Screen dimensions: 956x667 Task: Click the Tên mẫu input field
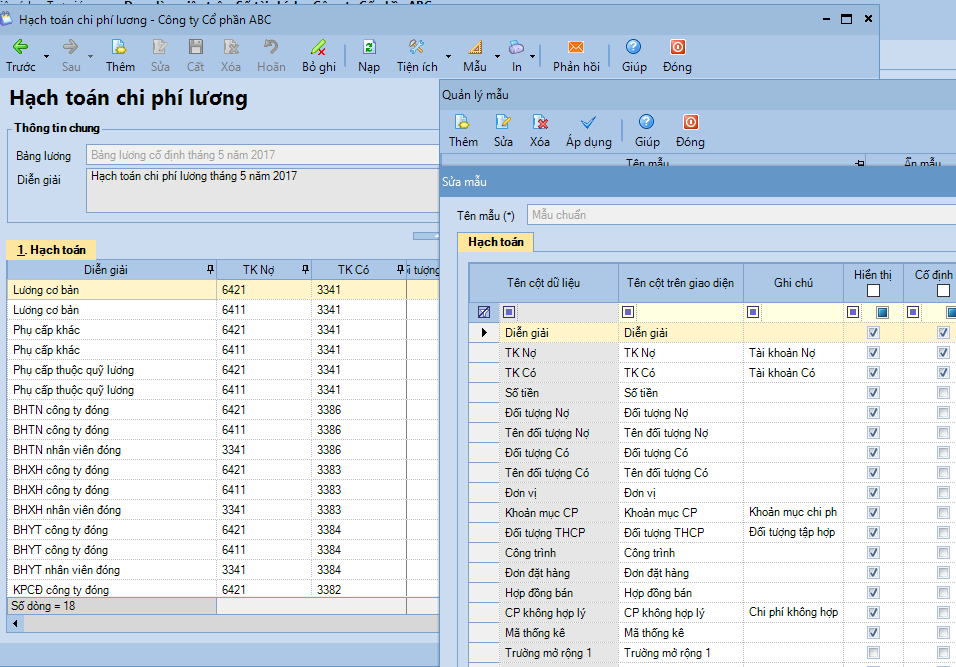coord(741,215)
